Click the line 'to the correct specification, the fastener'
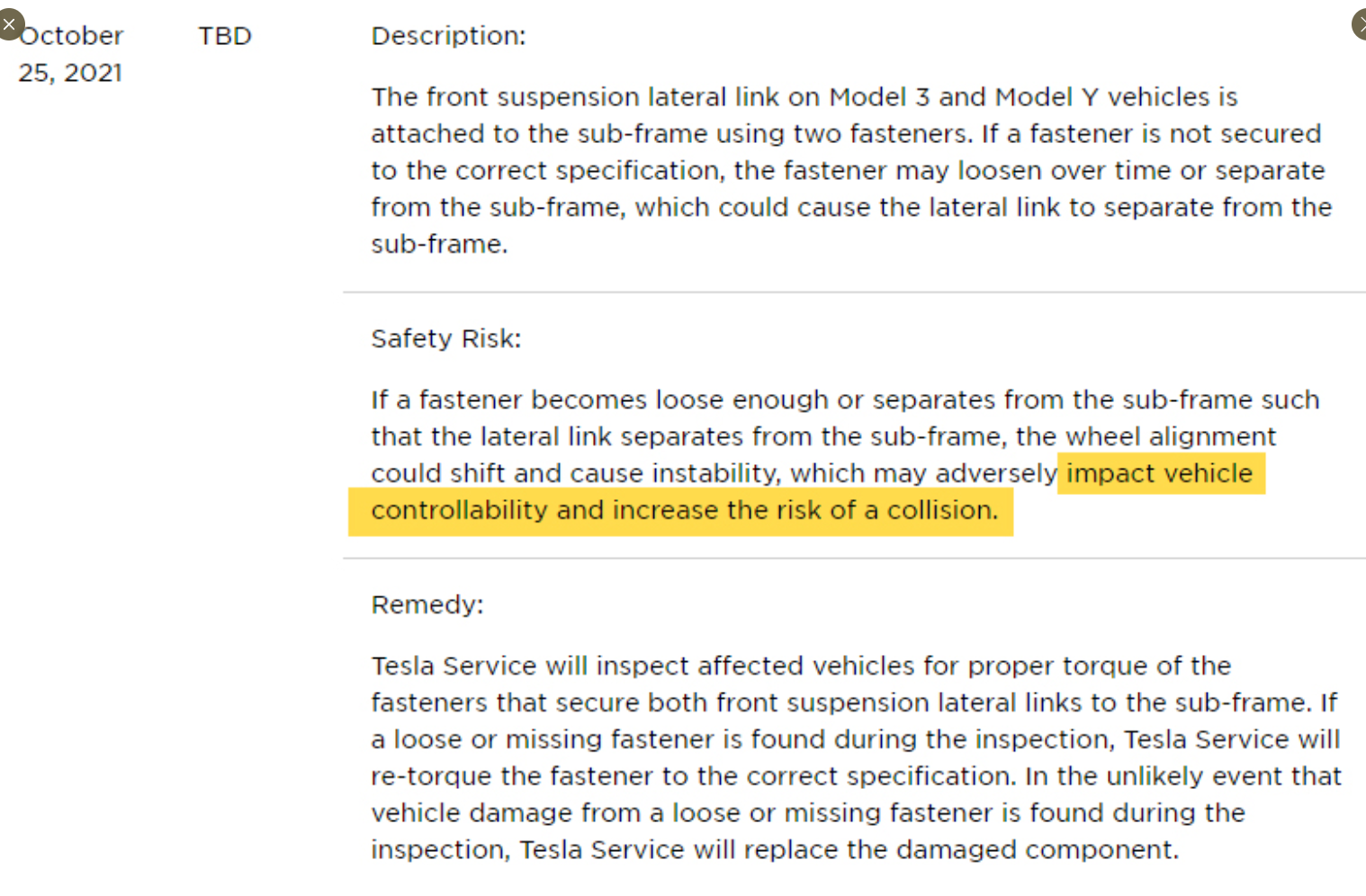Screen dimensions: 1366x896 tap(848, 171)
